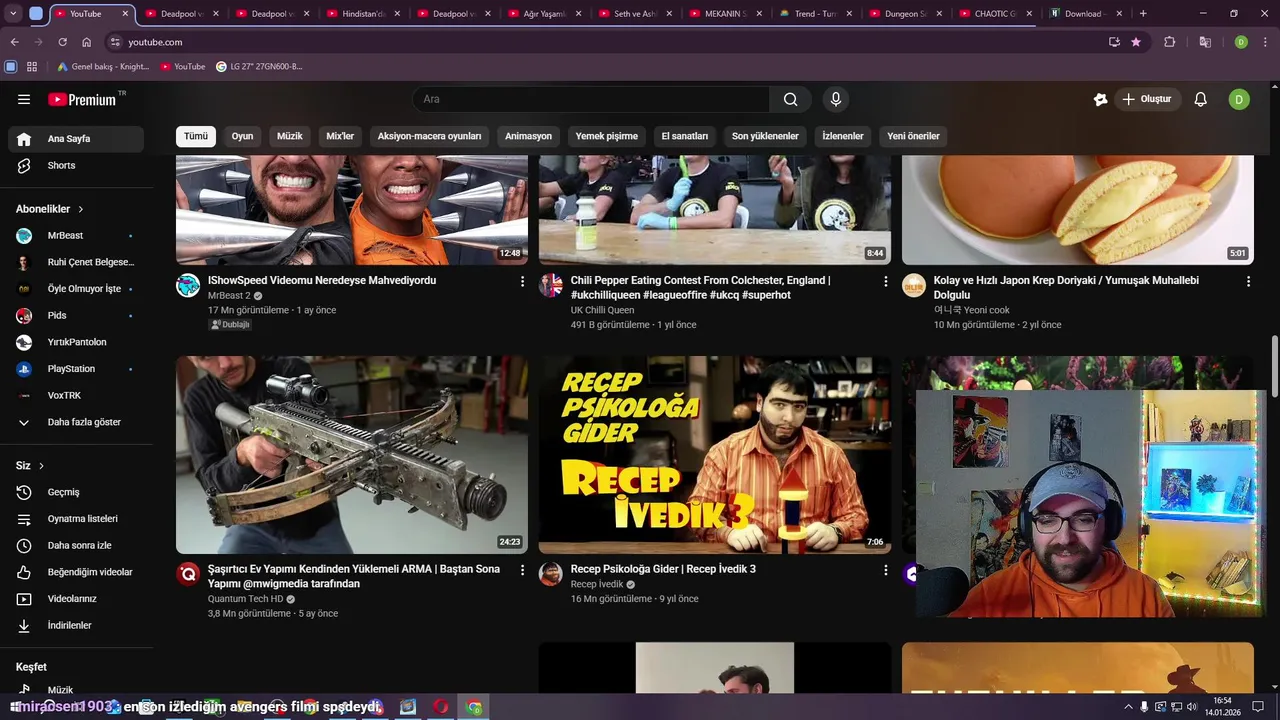Open Recep Psikoloğa Gider video title

663,569
